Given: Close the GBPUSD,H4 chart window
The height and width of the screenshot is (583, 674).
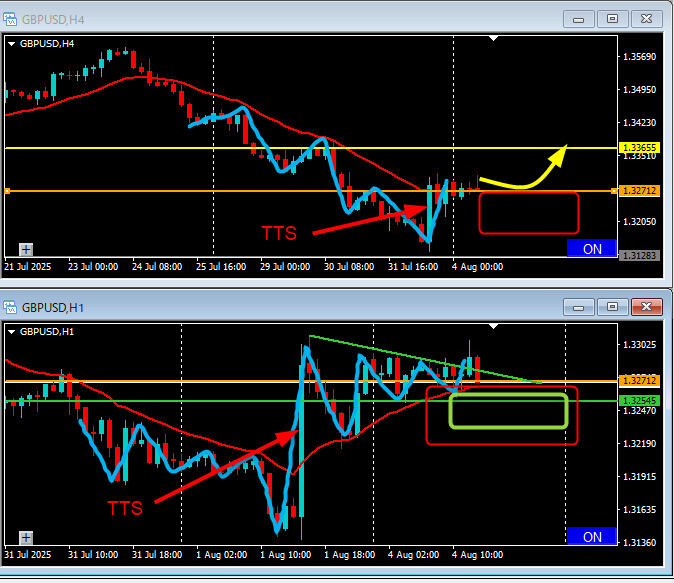Looking at the screenshot, I should pyautogui.click(x=646, y=19).
